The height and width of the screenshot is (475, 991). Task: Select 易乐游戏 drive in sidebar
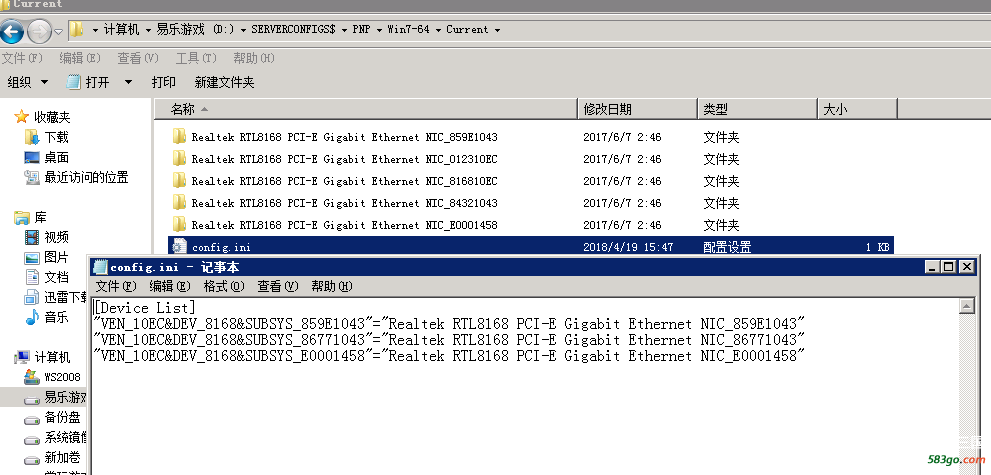point(65,397)
